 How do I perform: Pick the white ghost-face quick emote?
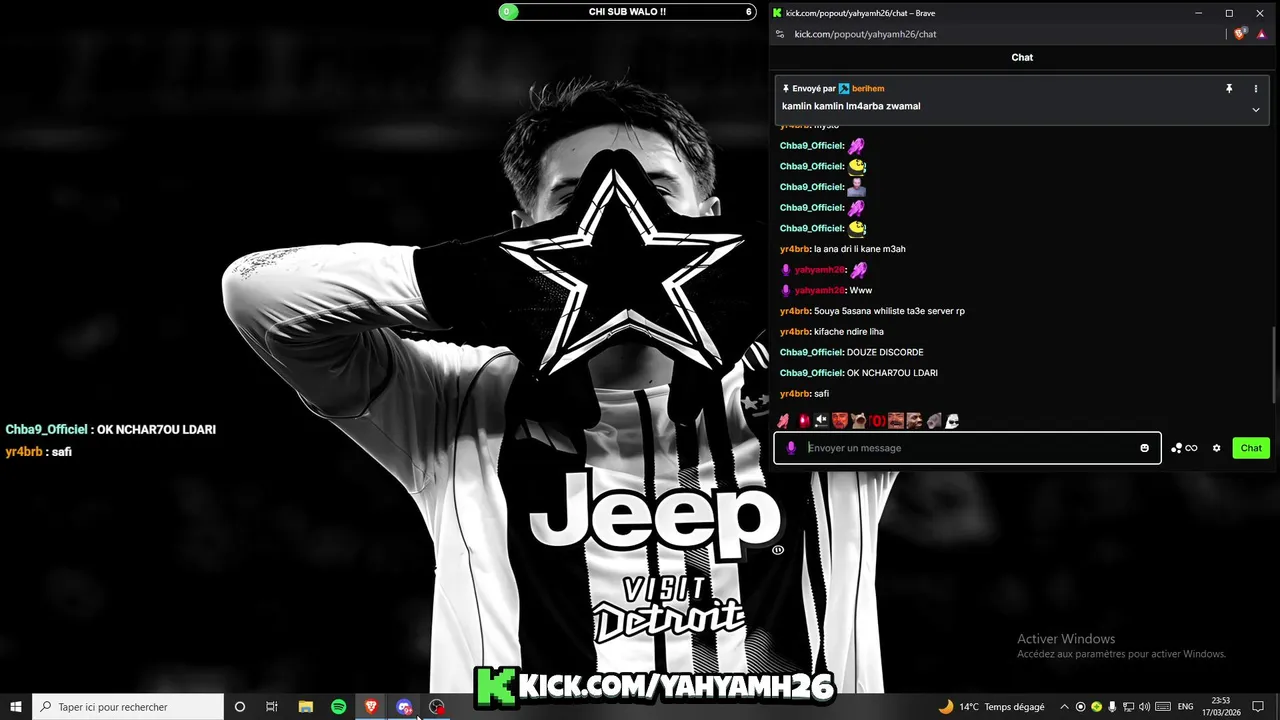[x=952, y=421]
